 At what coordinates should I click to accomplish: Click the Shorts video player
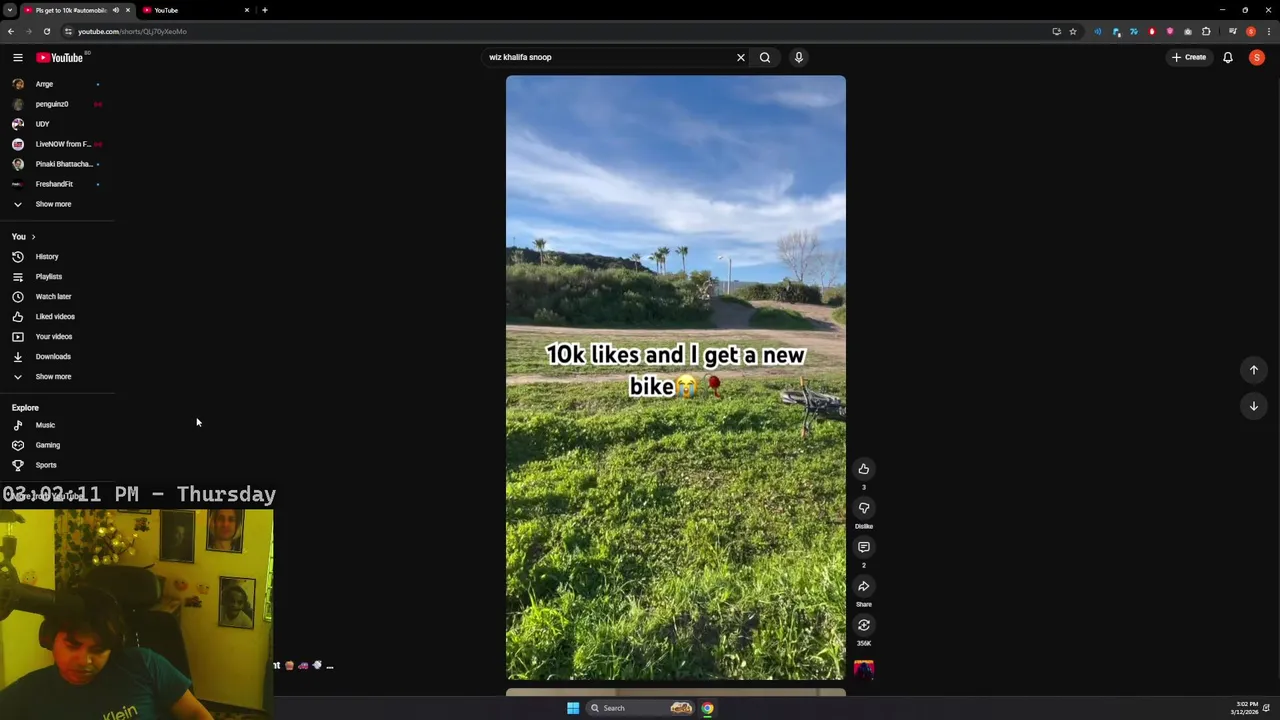pos(676,378)
